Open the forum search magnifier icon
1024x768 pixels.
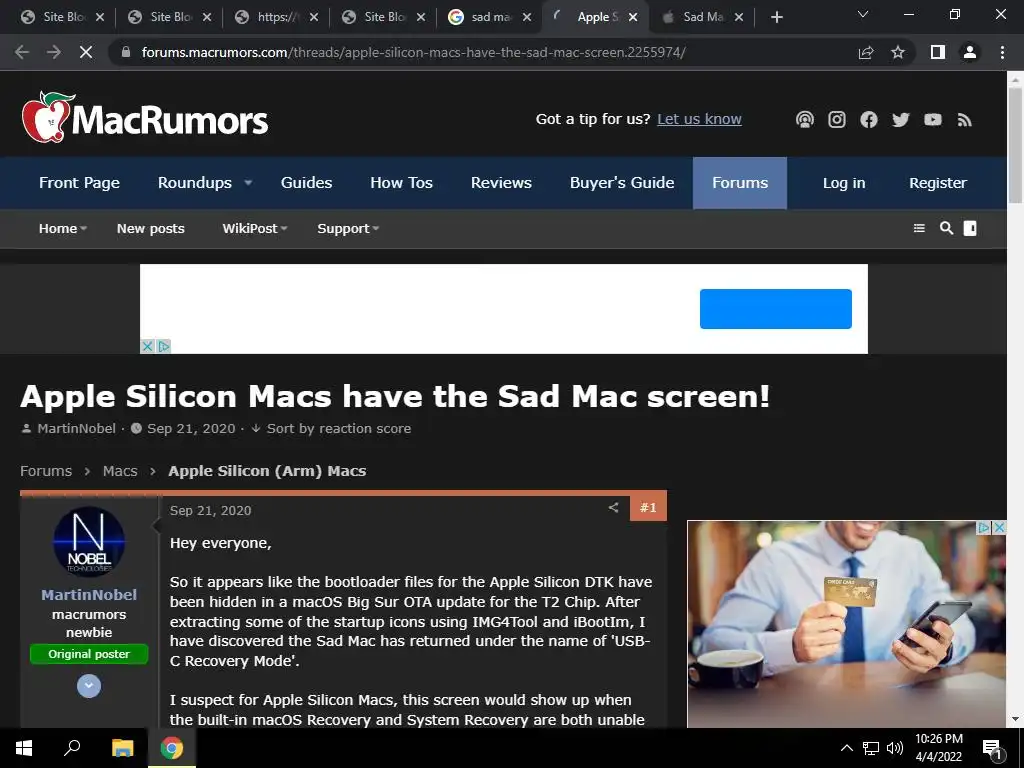[x=946, y=228]
